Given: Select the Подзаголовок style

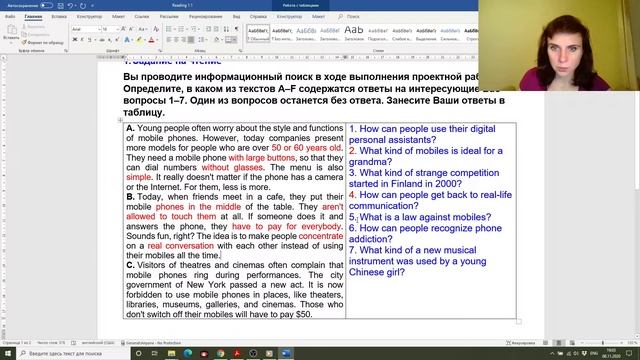Looking at the screenshot, I should tap(378, 33).
